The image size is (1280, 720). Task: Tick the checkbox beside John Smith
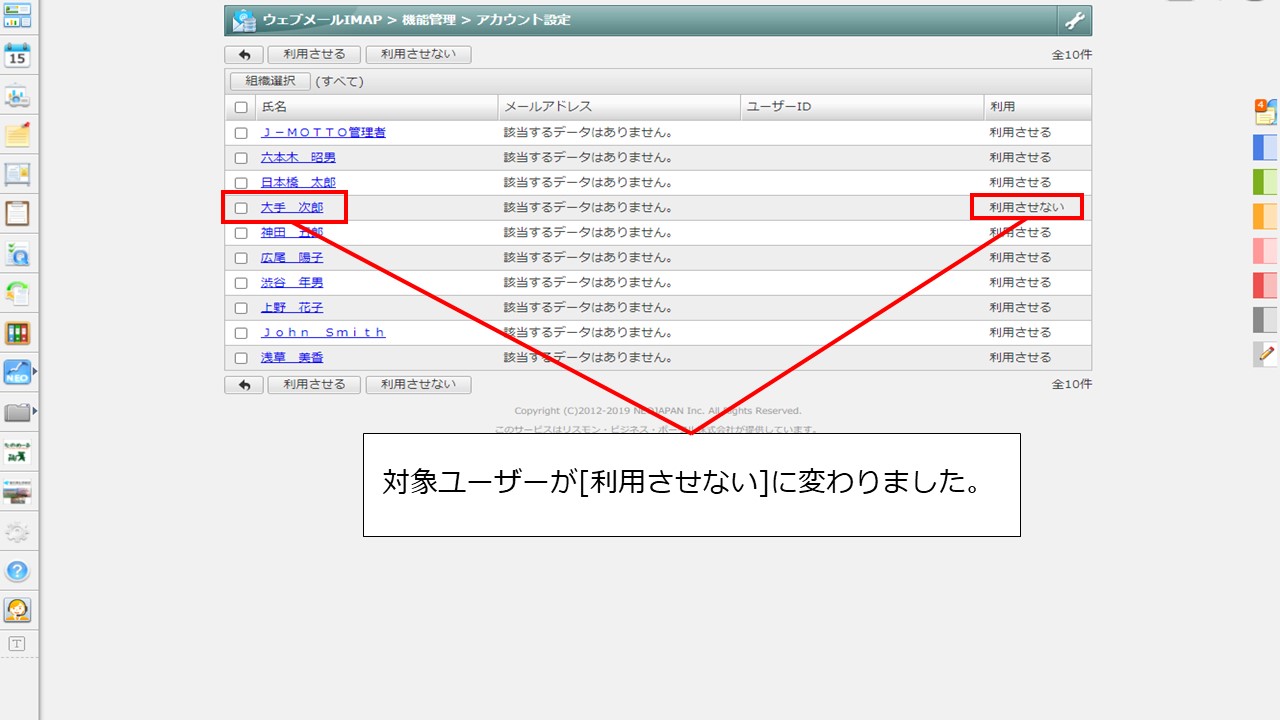(241, 333)
